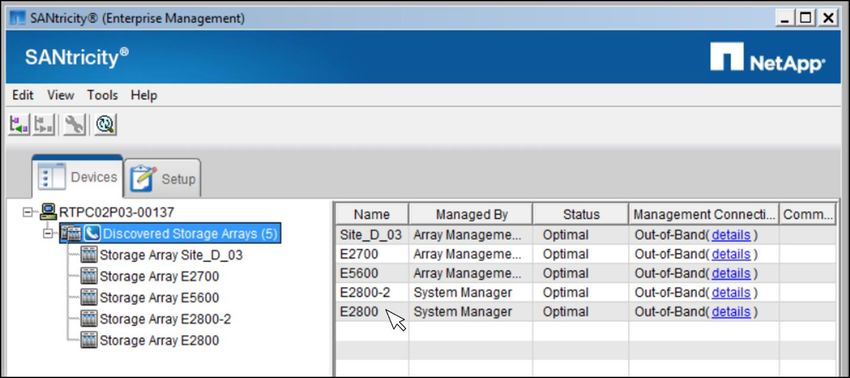
Task: Open the View menu
Action: click(60, 95)
